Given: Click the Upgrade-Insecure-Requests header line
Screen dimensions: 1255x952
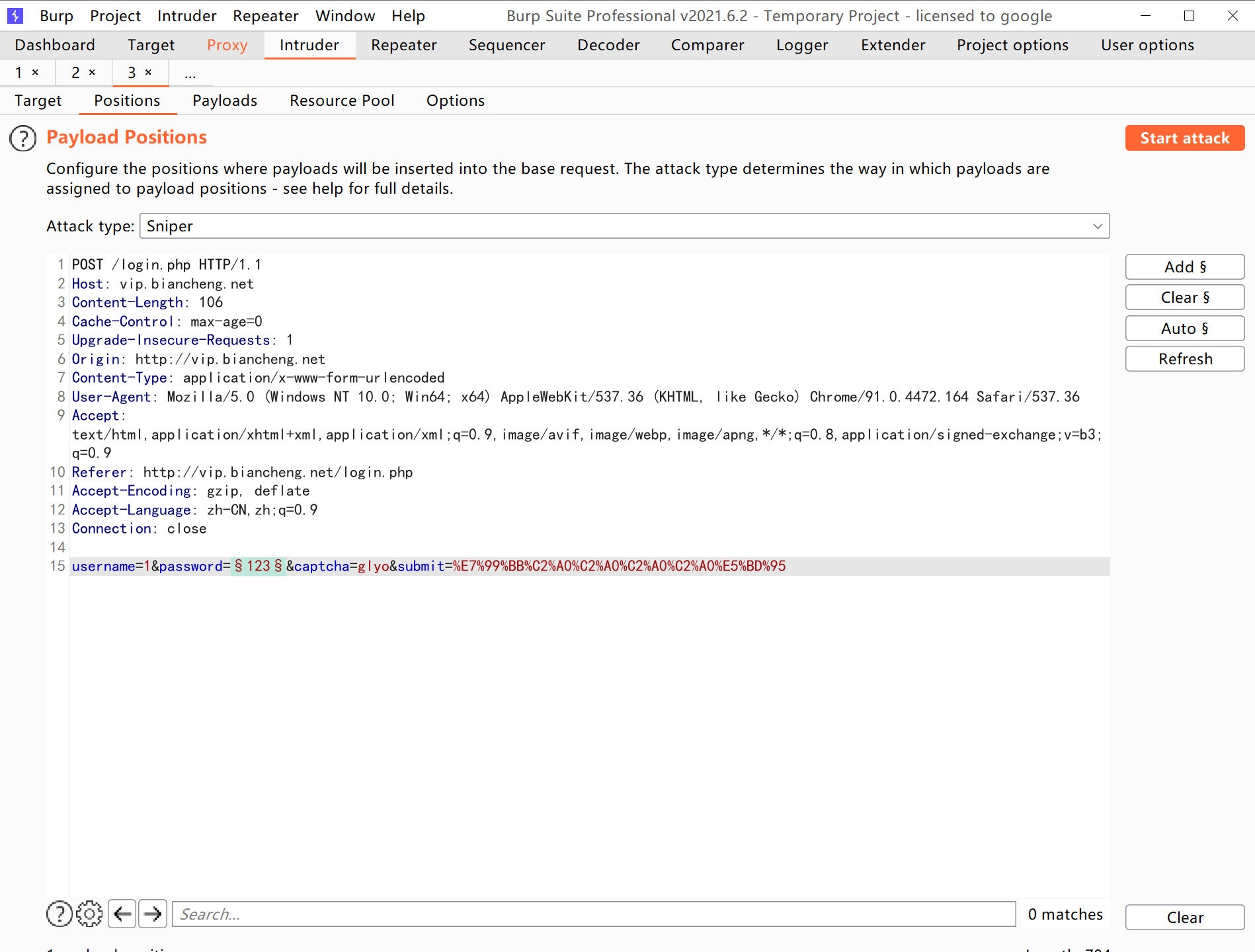Looking at the screenshot, I should (182, 340).
